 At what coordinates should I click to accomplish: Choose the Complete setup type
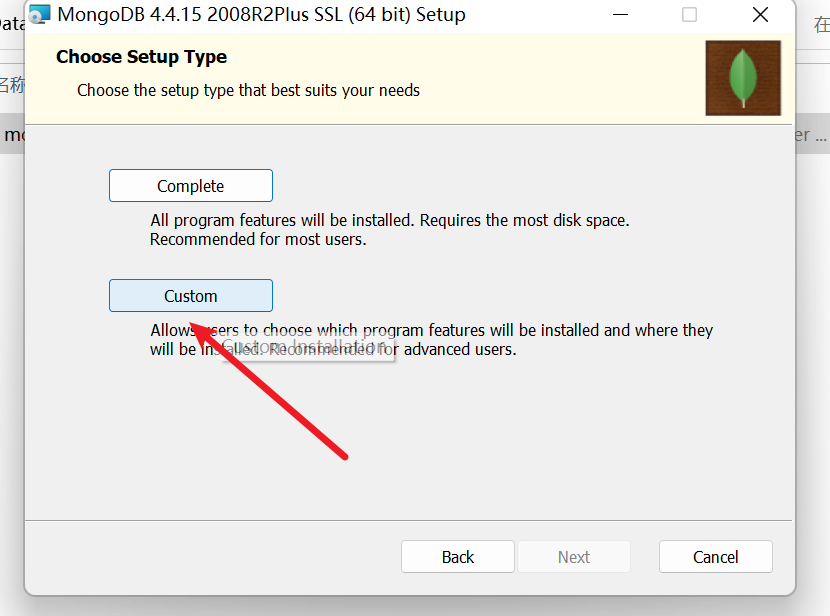coord(191,186)
